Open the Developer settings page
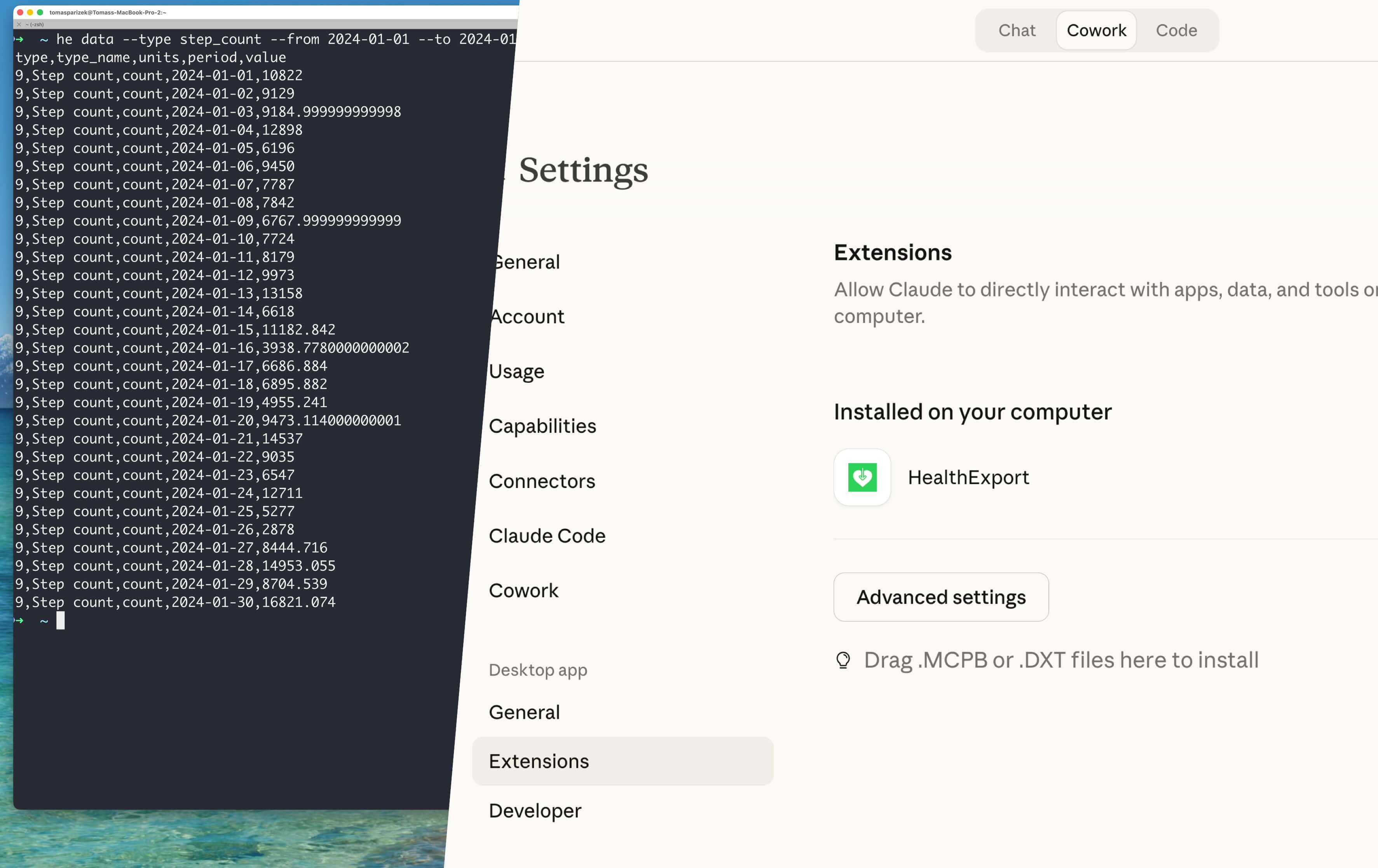Image resolution: width=1378 pixels, height=868 pixels. tap(534, 811)
